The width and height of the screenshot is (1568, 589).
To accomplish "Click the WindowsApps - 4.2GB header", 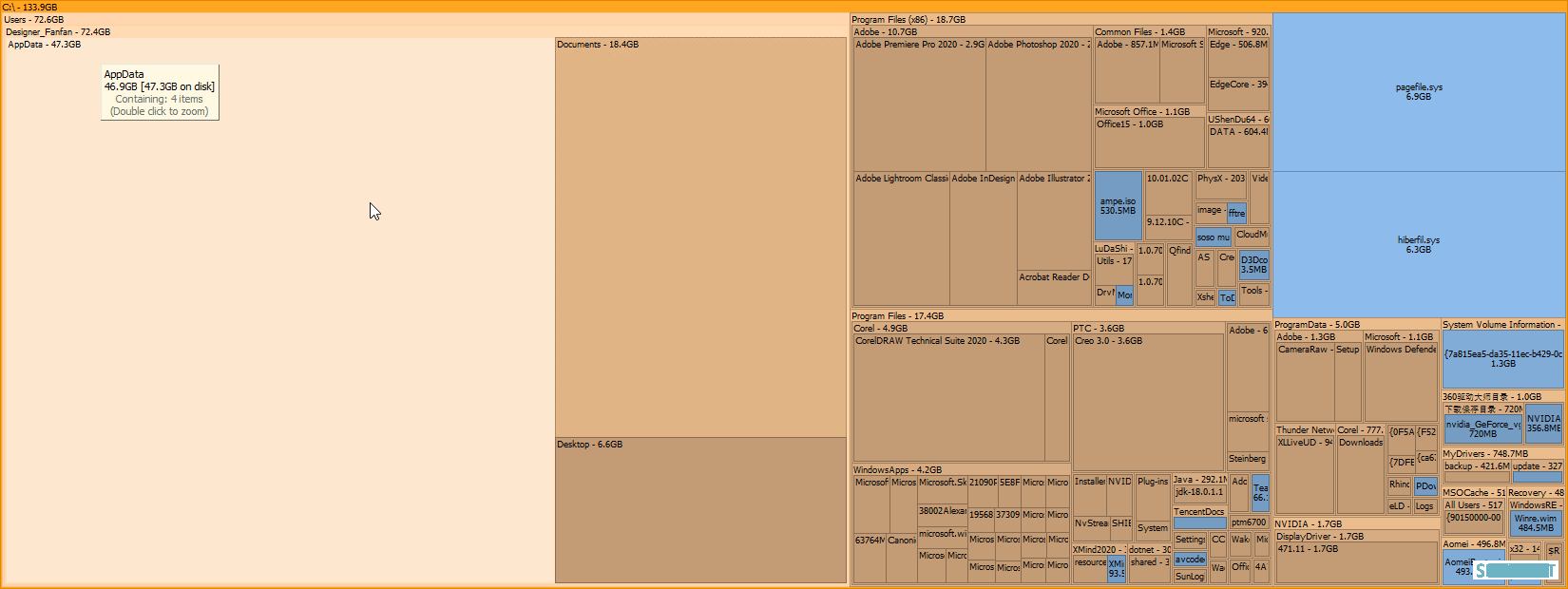I will (x=961, y=469).
